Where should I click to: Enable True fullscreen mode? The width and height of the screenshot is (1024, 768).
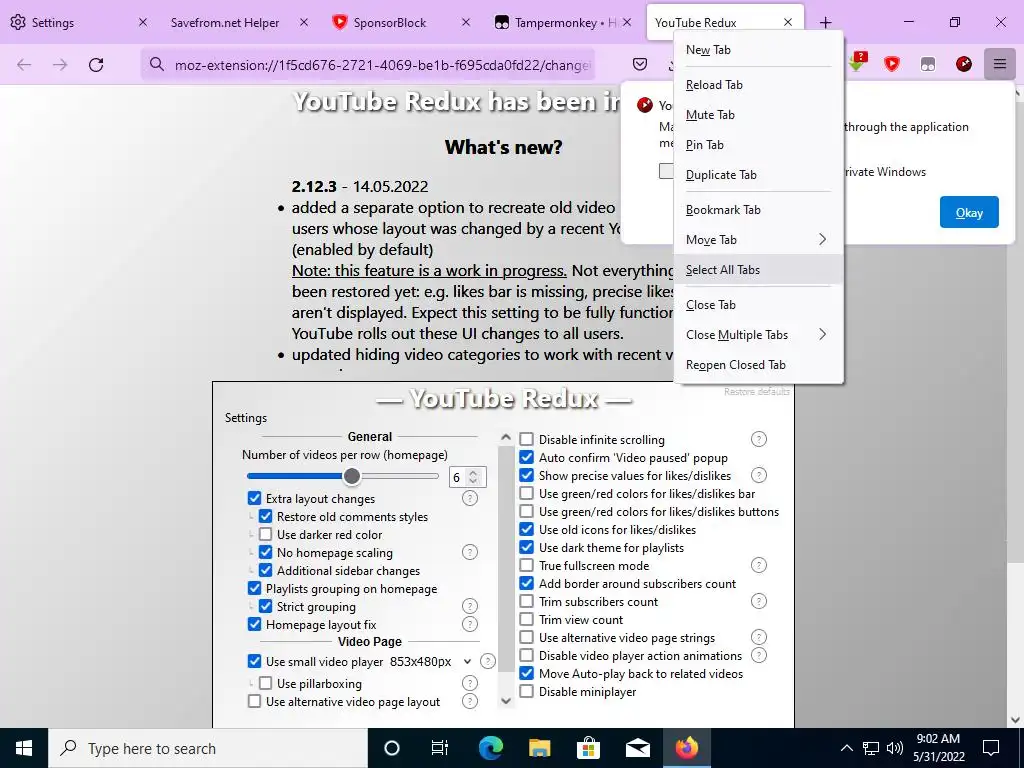(526, 566)
